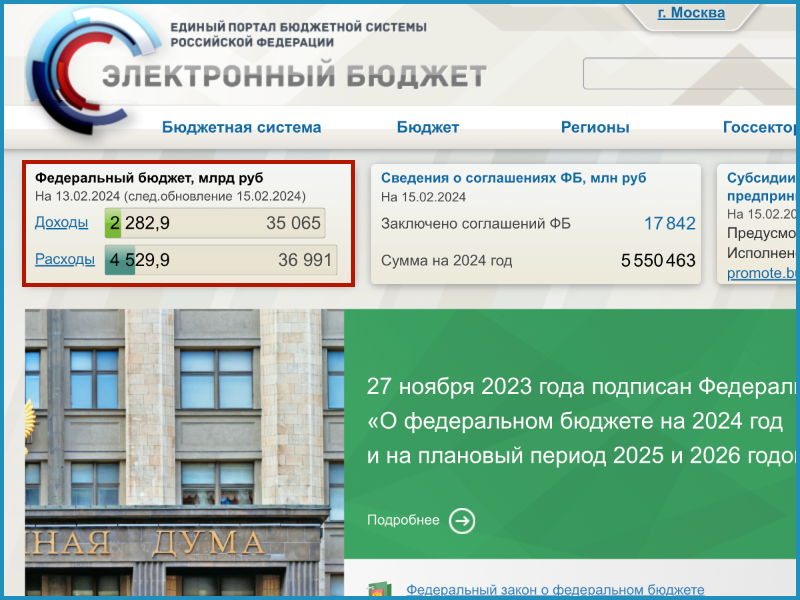This screenshot has width=800, height=600.
Task: Click the Расходы progress bar
Action: [x=118, y=258]
